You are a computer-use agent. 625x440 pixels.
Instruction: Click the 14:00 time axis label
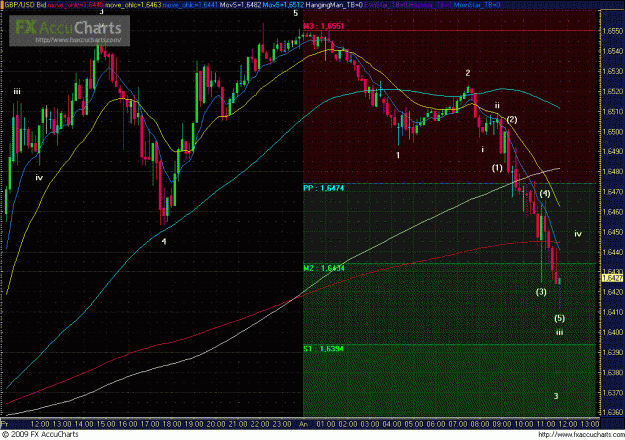[84, 424]
